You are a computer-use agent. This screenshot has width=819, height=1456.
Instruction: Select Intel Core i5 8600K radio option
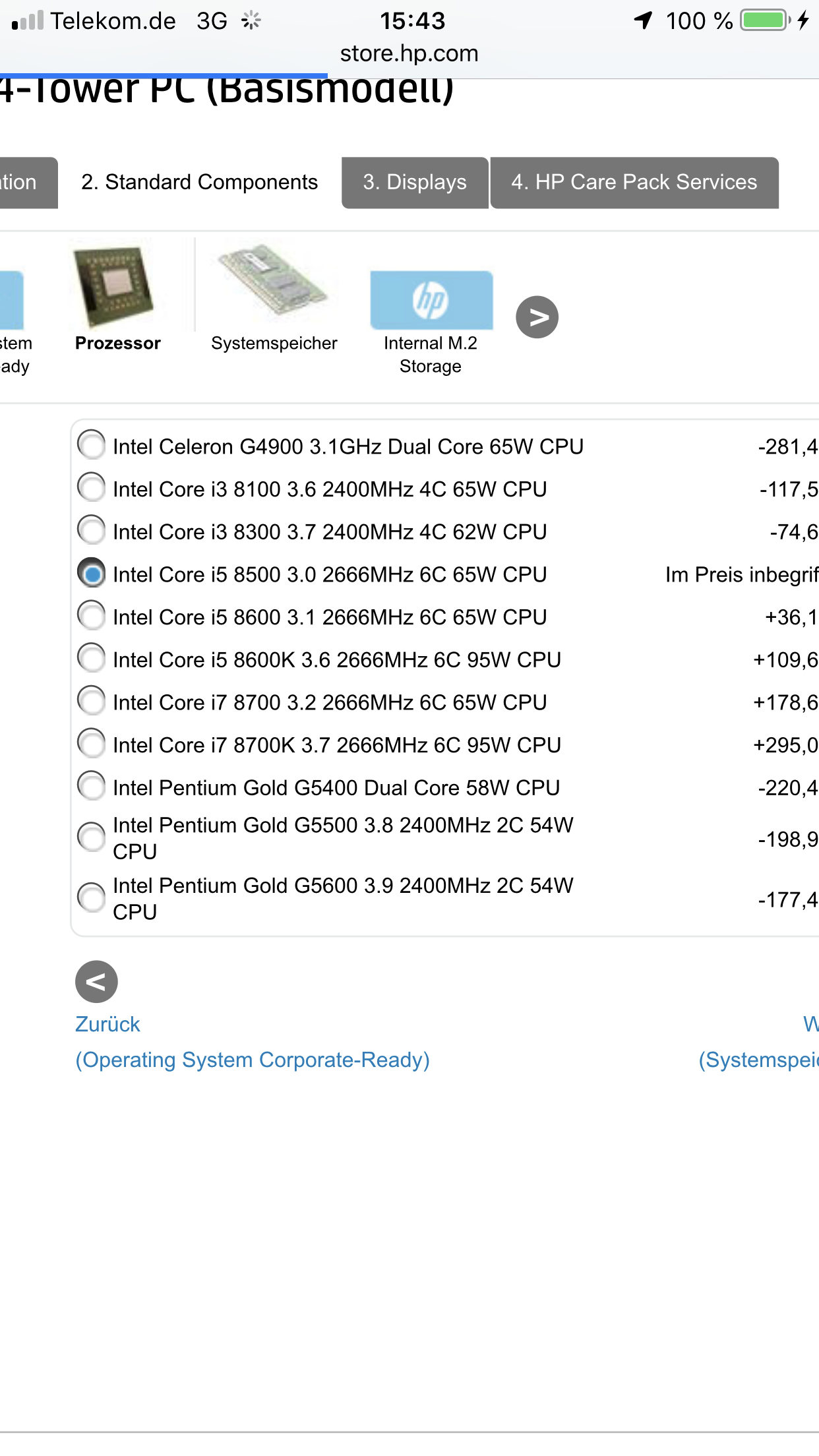pyautogui.click(x=92, y=659)
